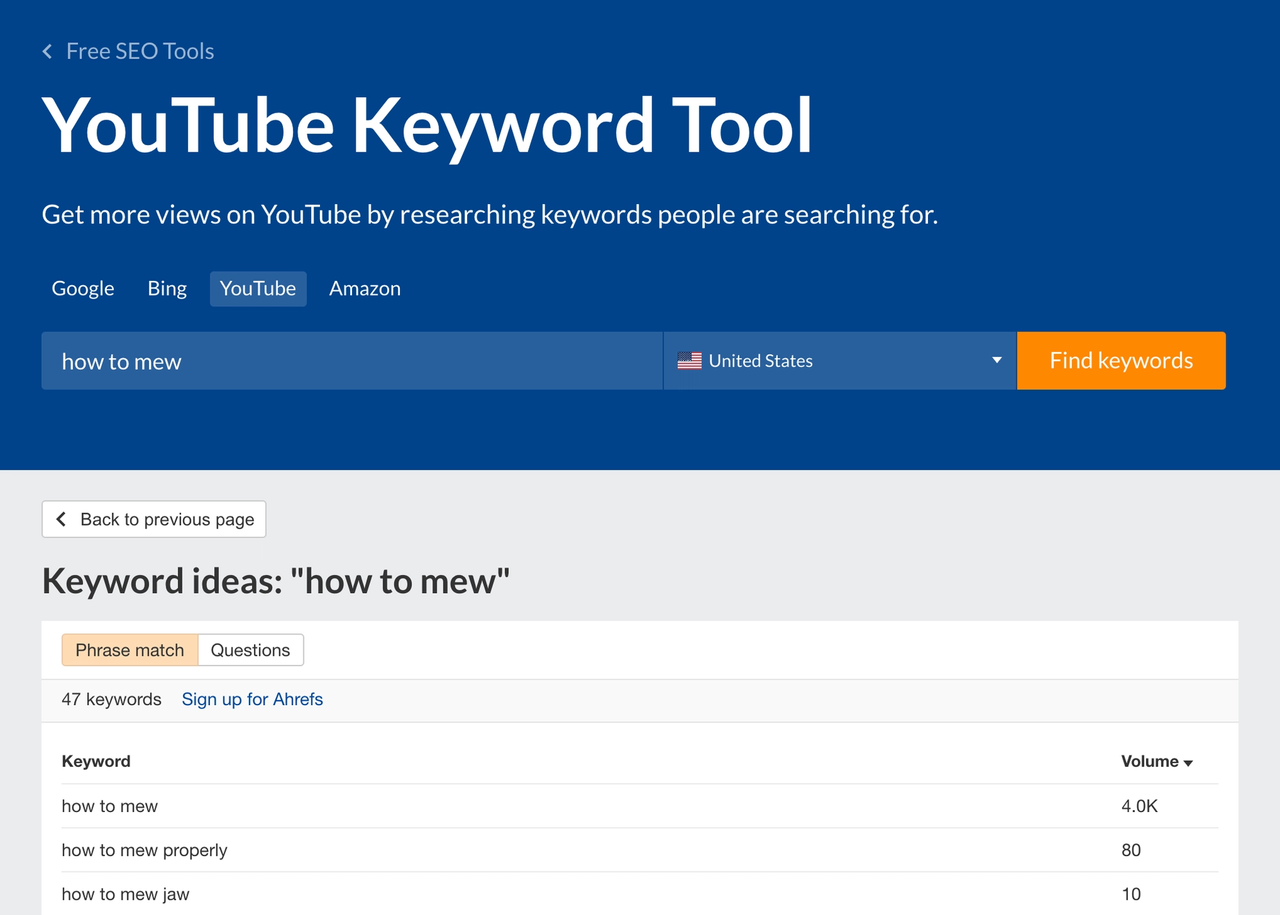The width and height of the screenshot is (1280, 915).
Task: Switch to the Amazon tab
Action: click(x=365, y=288)
